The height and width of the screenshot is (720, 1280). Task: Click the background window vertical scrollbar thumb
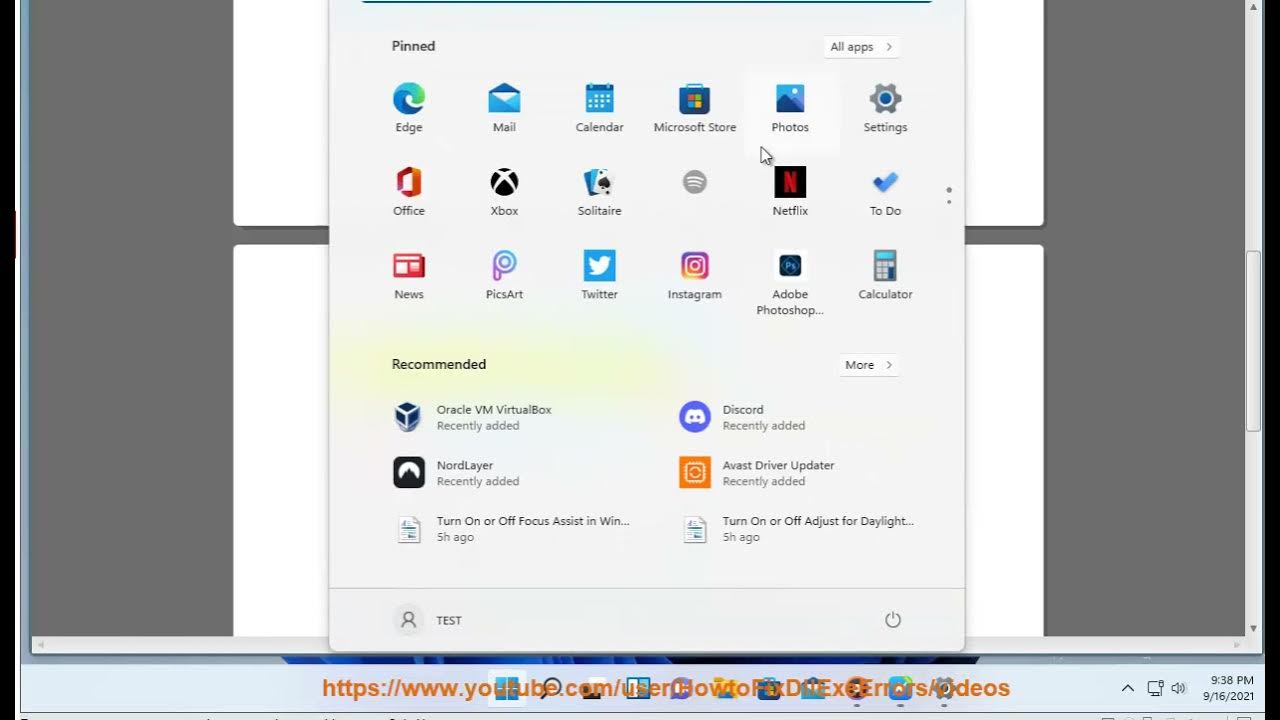[x=1253, y=340]
